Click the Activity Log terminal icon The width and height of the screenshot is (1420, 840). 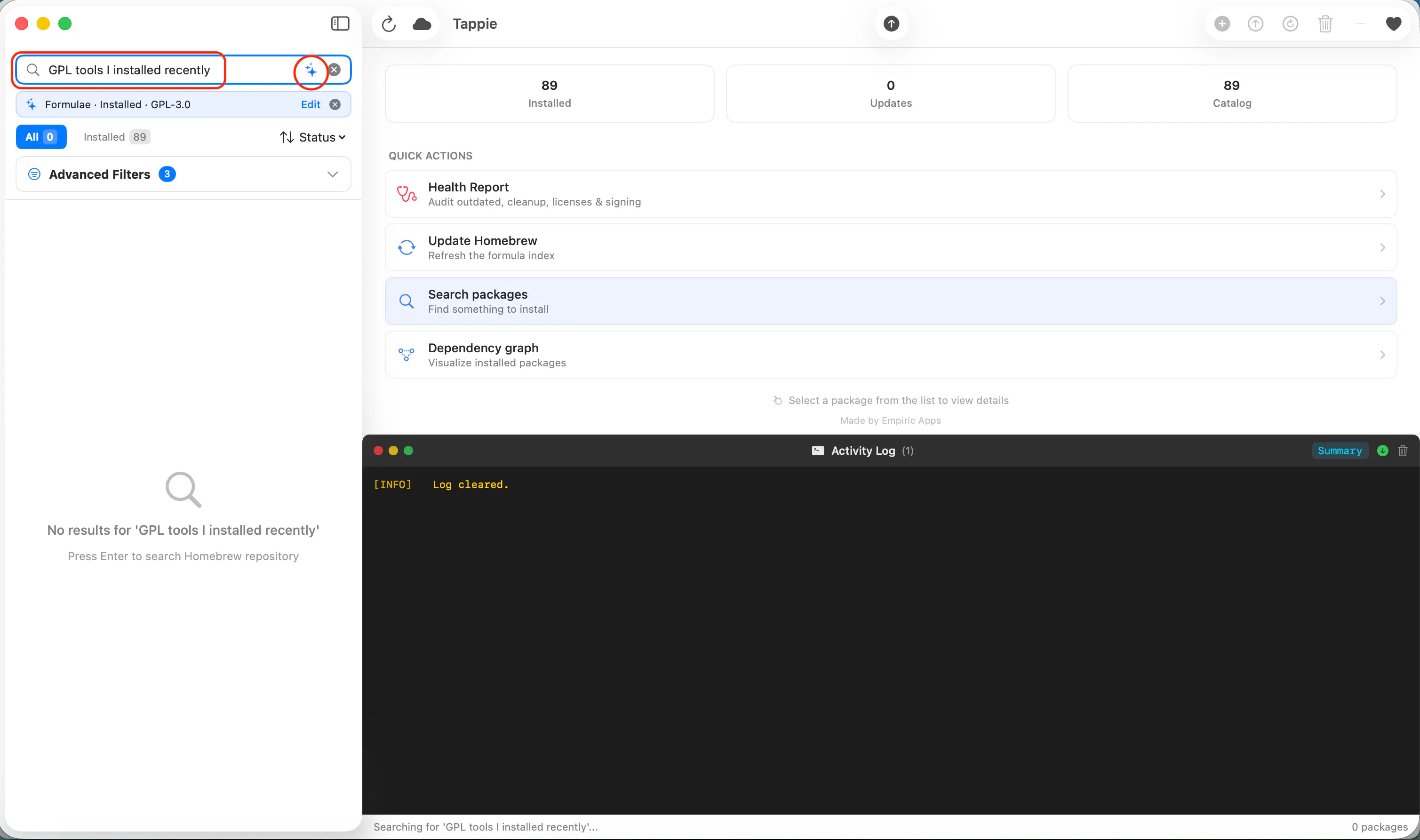click(x=818, y=451)
